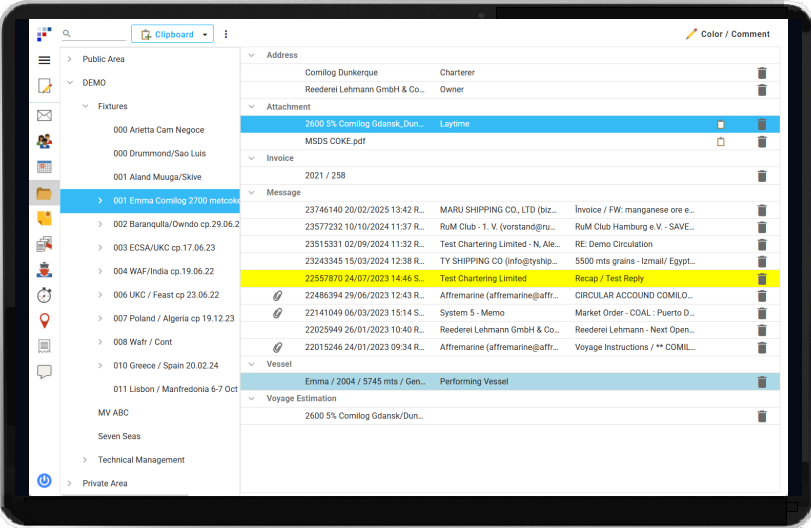The image size is (811, 528).
Task: Open the documents stack icon
Action: (x=44, y=244)
